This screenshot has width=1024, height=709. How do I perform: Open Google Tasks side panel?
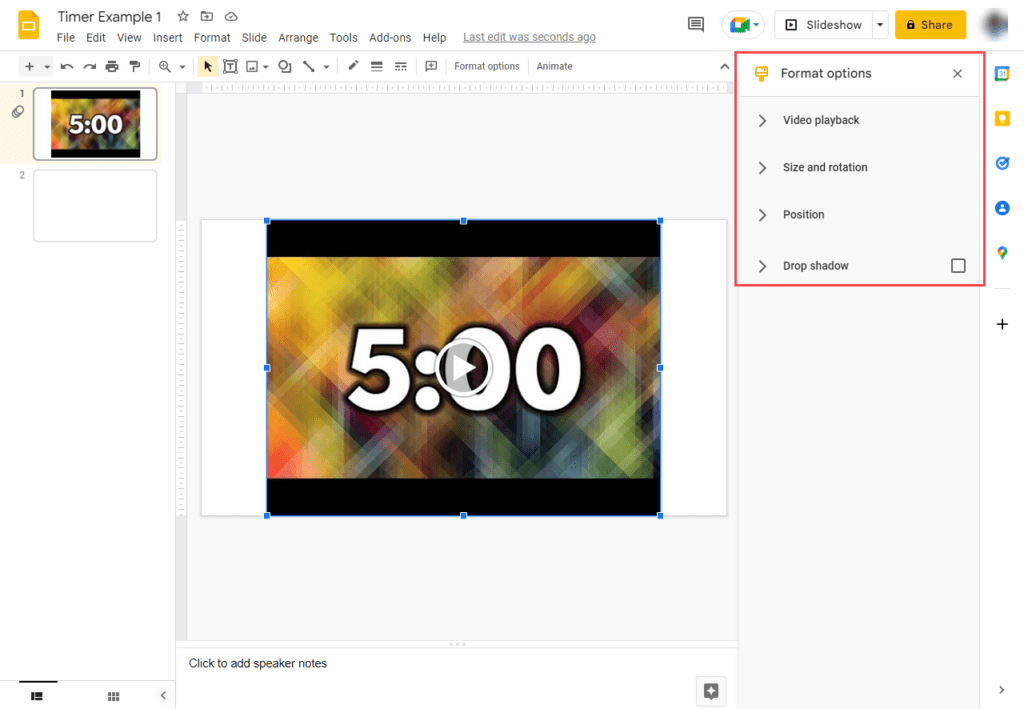[x=1002, y=163]
